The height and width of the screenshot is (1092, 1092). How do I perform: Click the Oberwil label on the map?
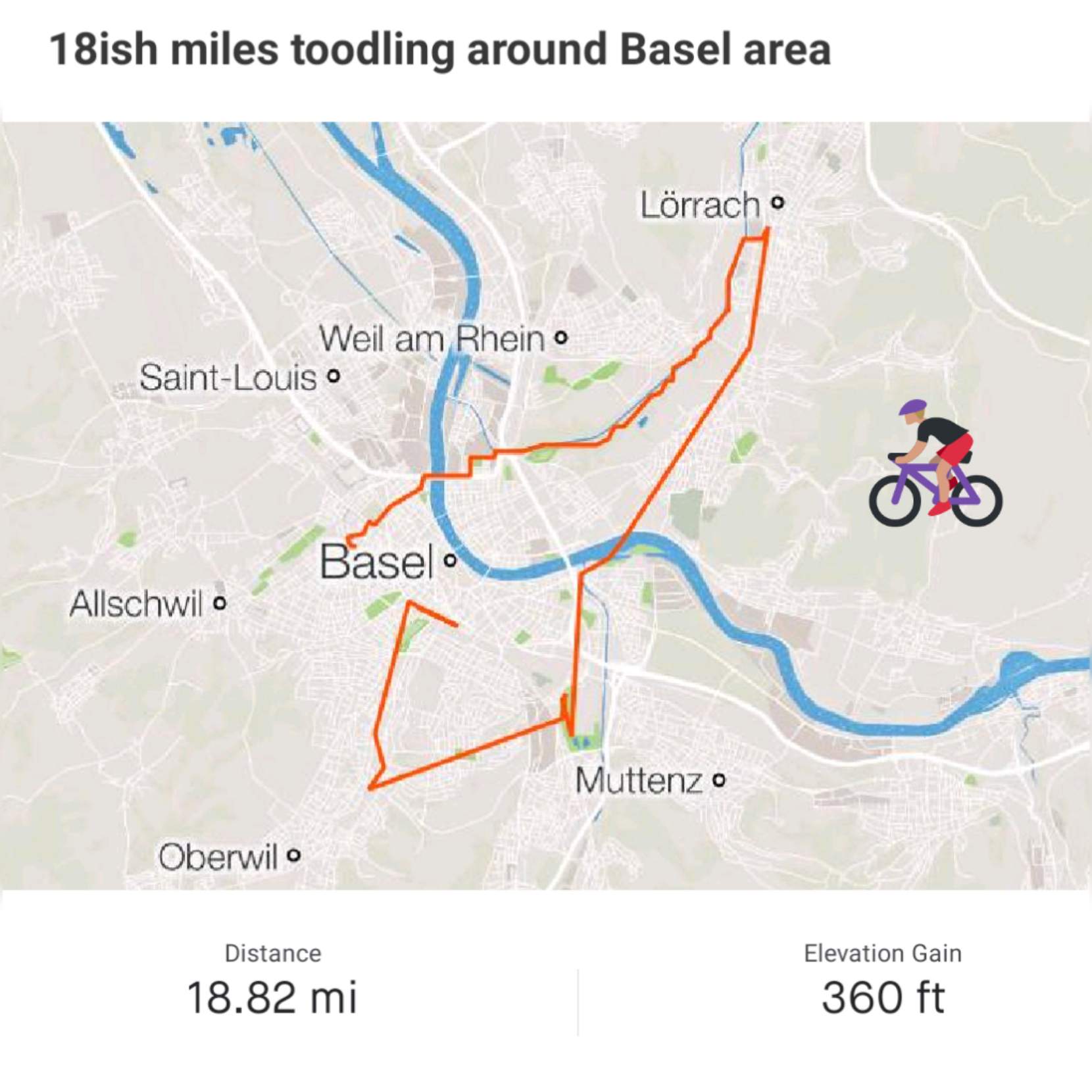pos(218,856)
